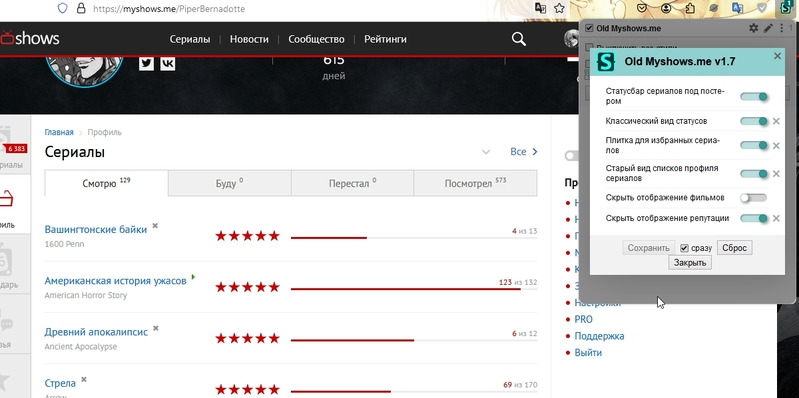Open Новости in top navigation
This screenshot has width=799, height=398.
point(249,39)
